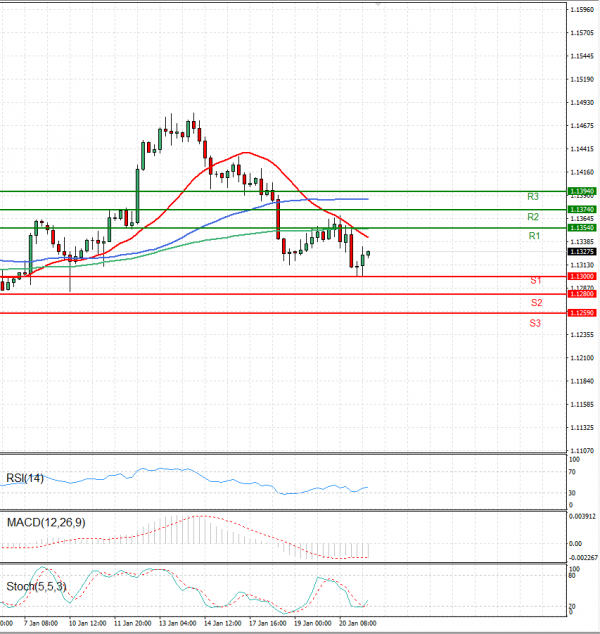Click the 1.15960 price axis value

(x=582, y=9)
